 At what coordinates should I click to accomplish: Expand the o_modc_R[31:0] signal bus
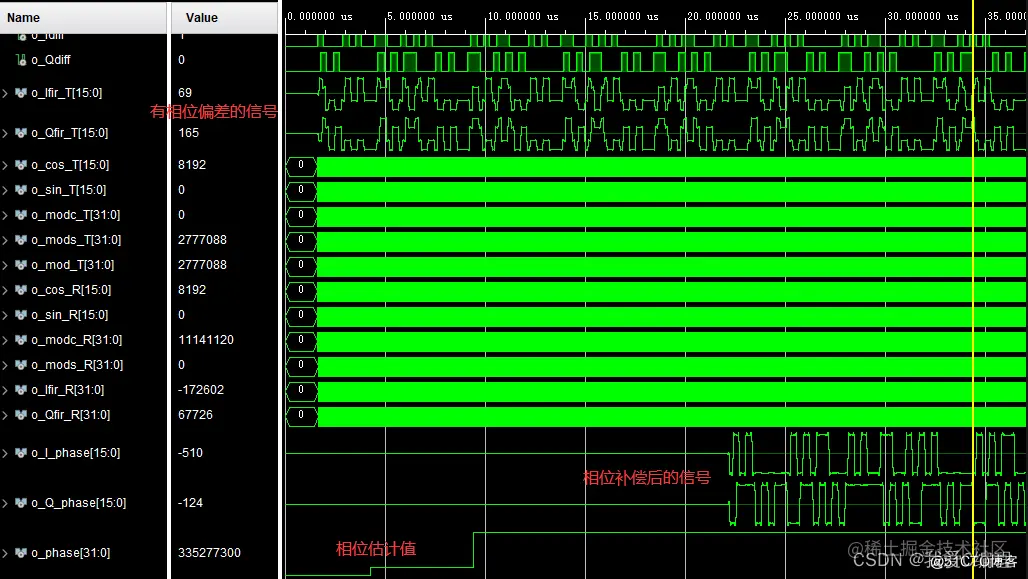click(x=5, y=340)
